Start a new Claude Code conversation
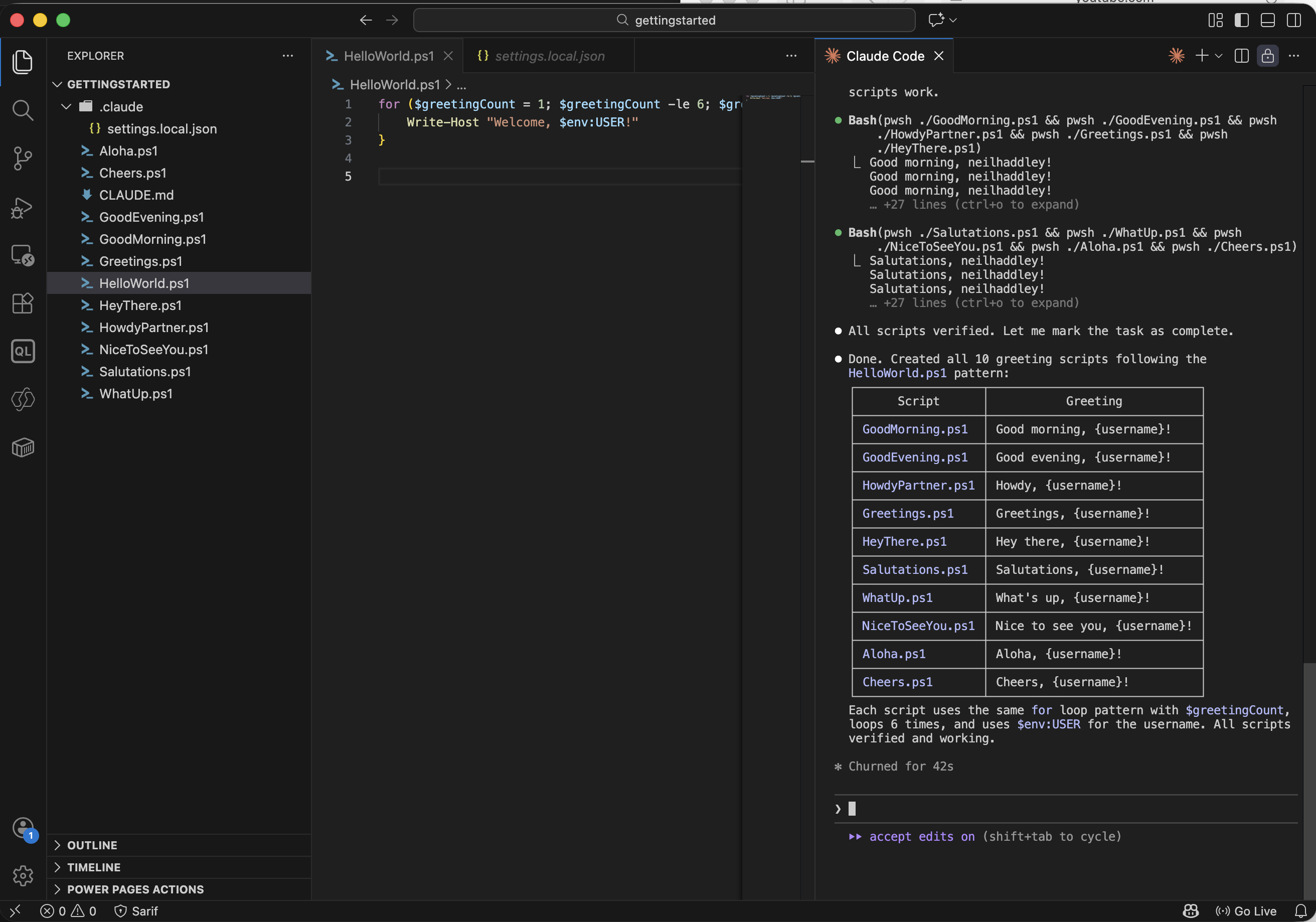 point(1202,56)
